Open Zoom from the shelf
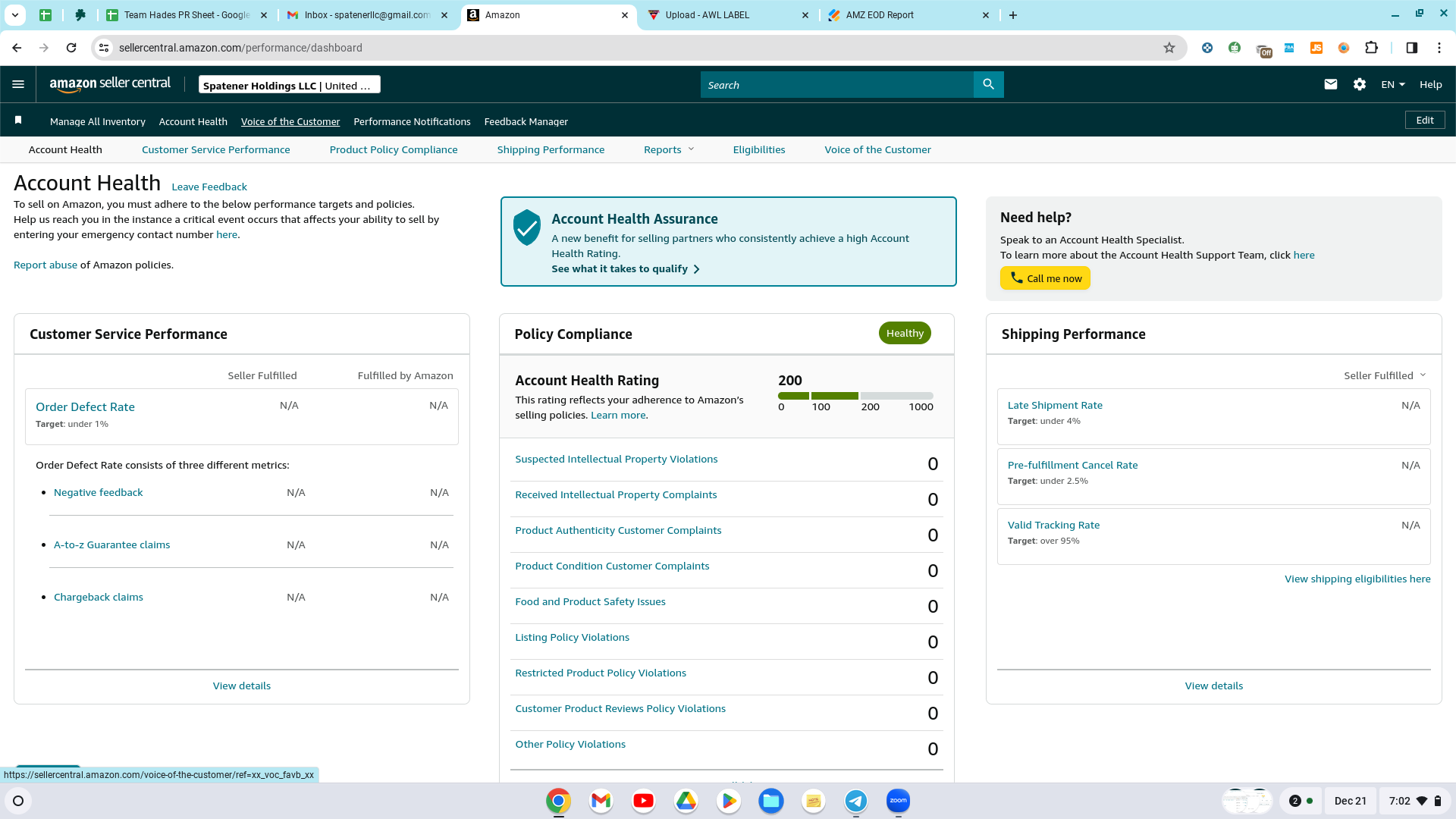Viewport: 1456px width, 819px height. (898, 801)
